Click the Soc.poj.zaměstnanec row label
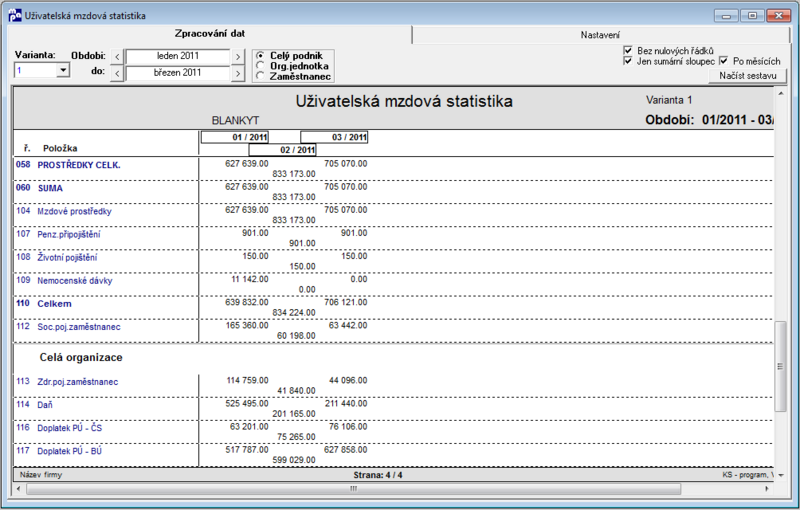This screenshot has height=510, width=800. (79, 327)
